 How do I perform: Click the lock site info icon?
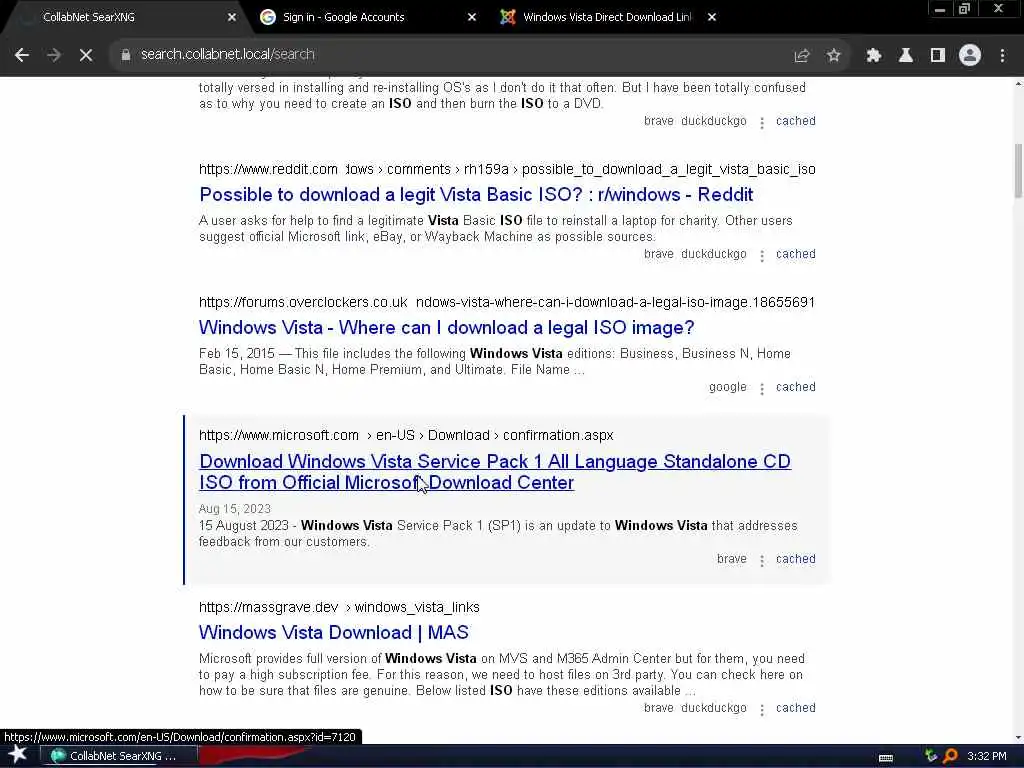125,55
